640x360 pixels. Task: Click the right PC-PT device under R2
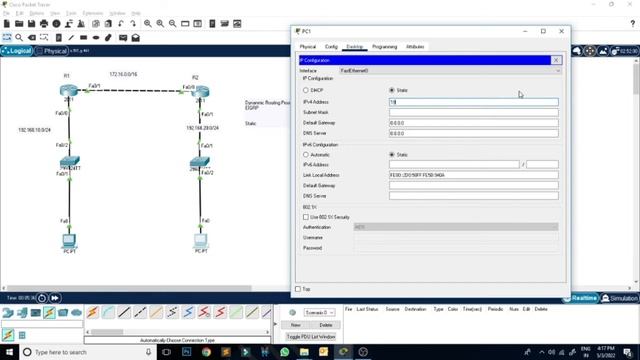tap(200, 240)
